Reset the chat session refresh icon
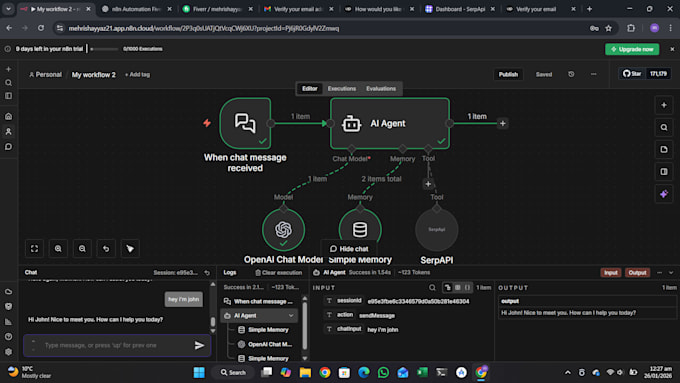Screen dimensions: 680x383 (x=207, y=272)
